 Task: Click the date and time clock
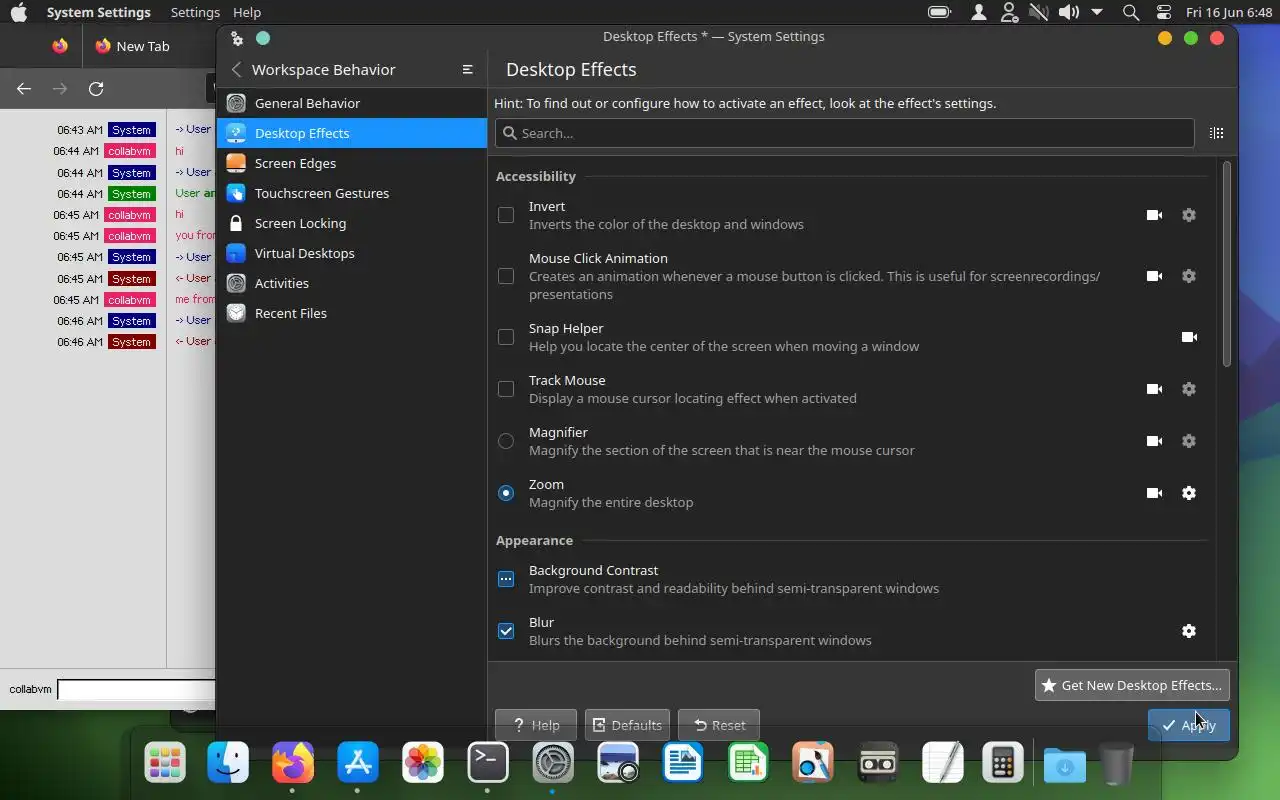tap(1228, 12)
